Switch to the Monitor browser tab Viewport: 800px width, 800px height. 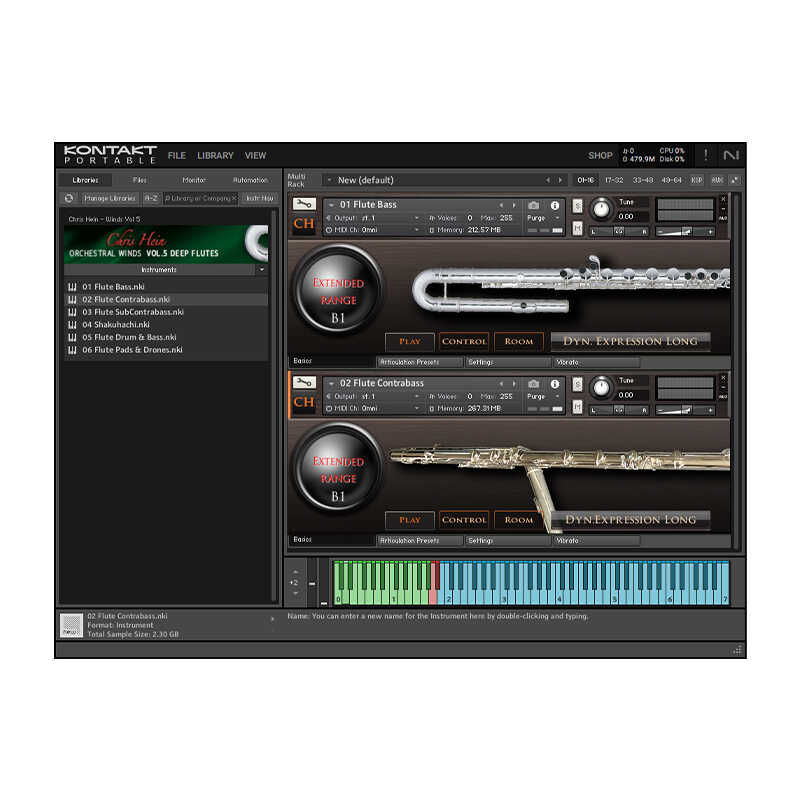click(194, 180)
